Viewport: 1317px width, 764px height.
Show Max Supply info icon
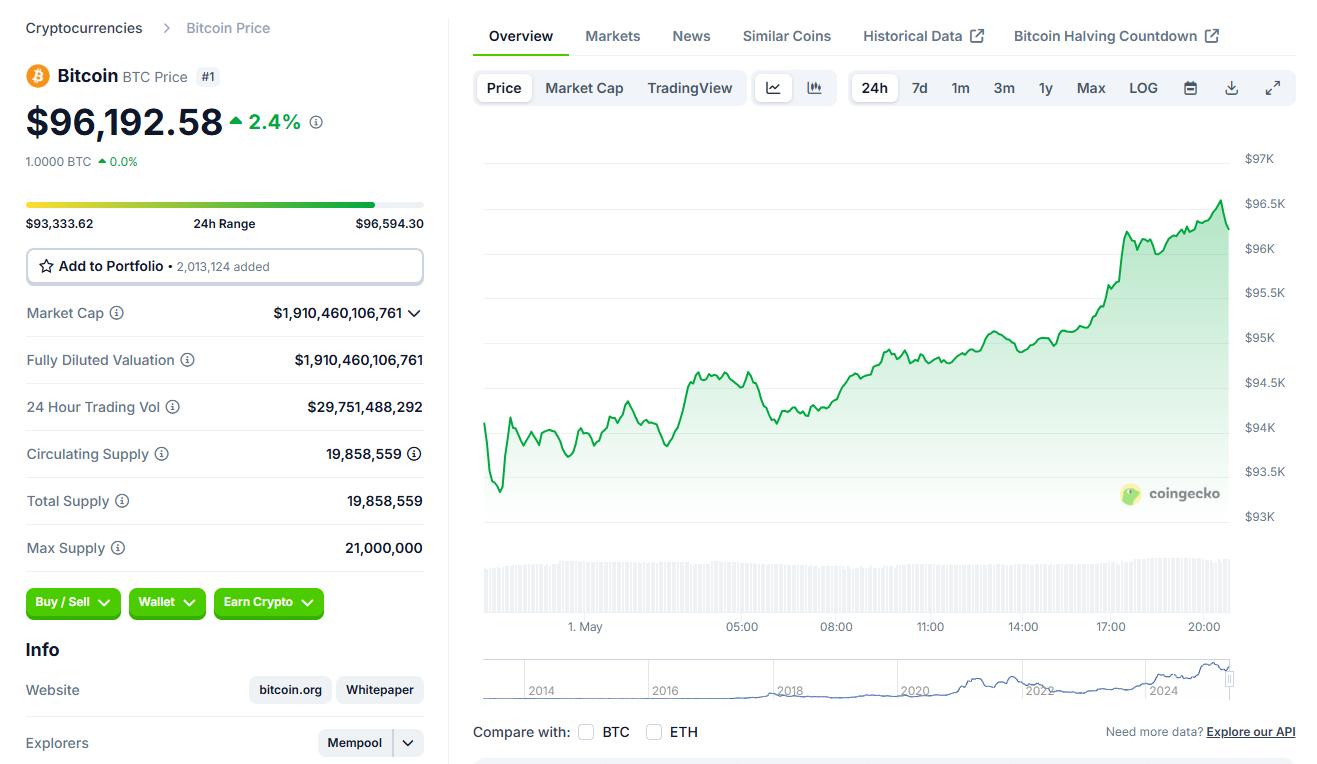click(x=117, y=548)
